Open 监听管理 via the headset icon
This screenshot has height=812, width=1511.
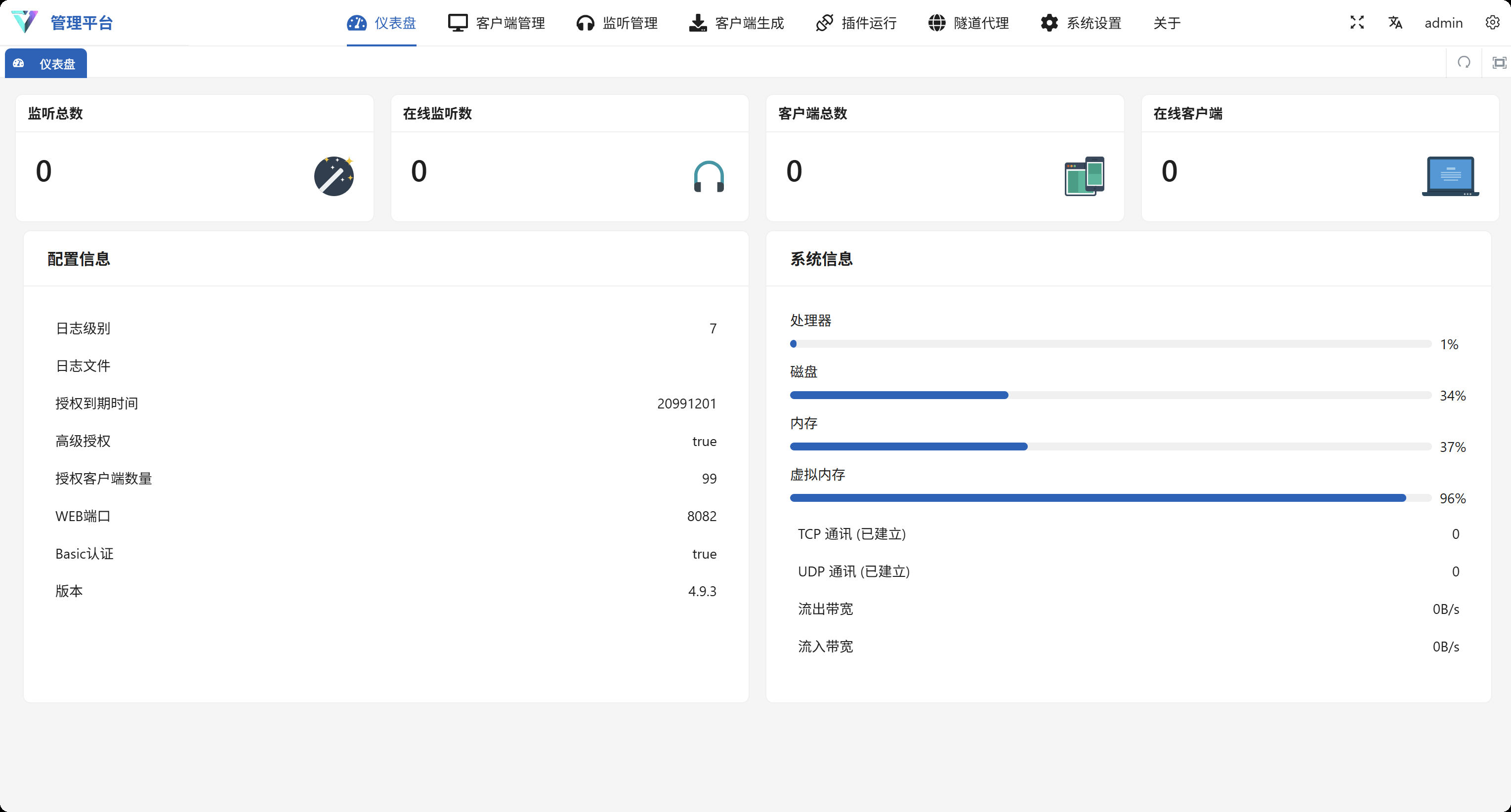[x=585, y=22]
